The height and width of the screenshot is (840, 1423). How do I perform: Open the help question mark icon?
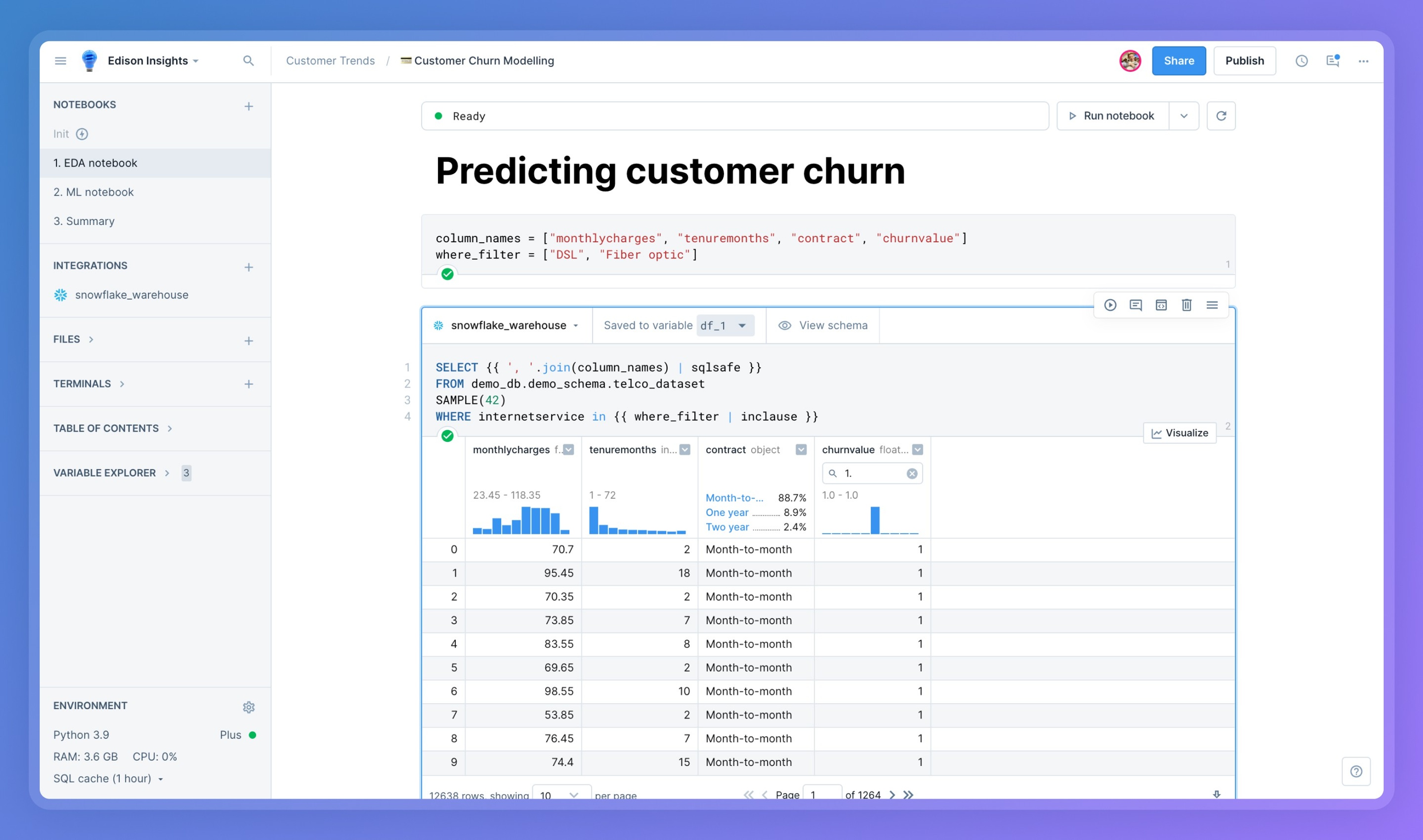(1356, 771)
